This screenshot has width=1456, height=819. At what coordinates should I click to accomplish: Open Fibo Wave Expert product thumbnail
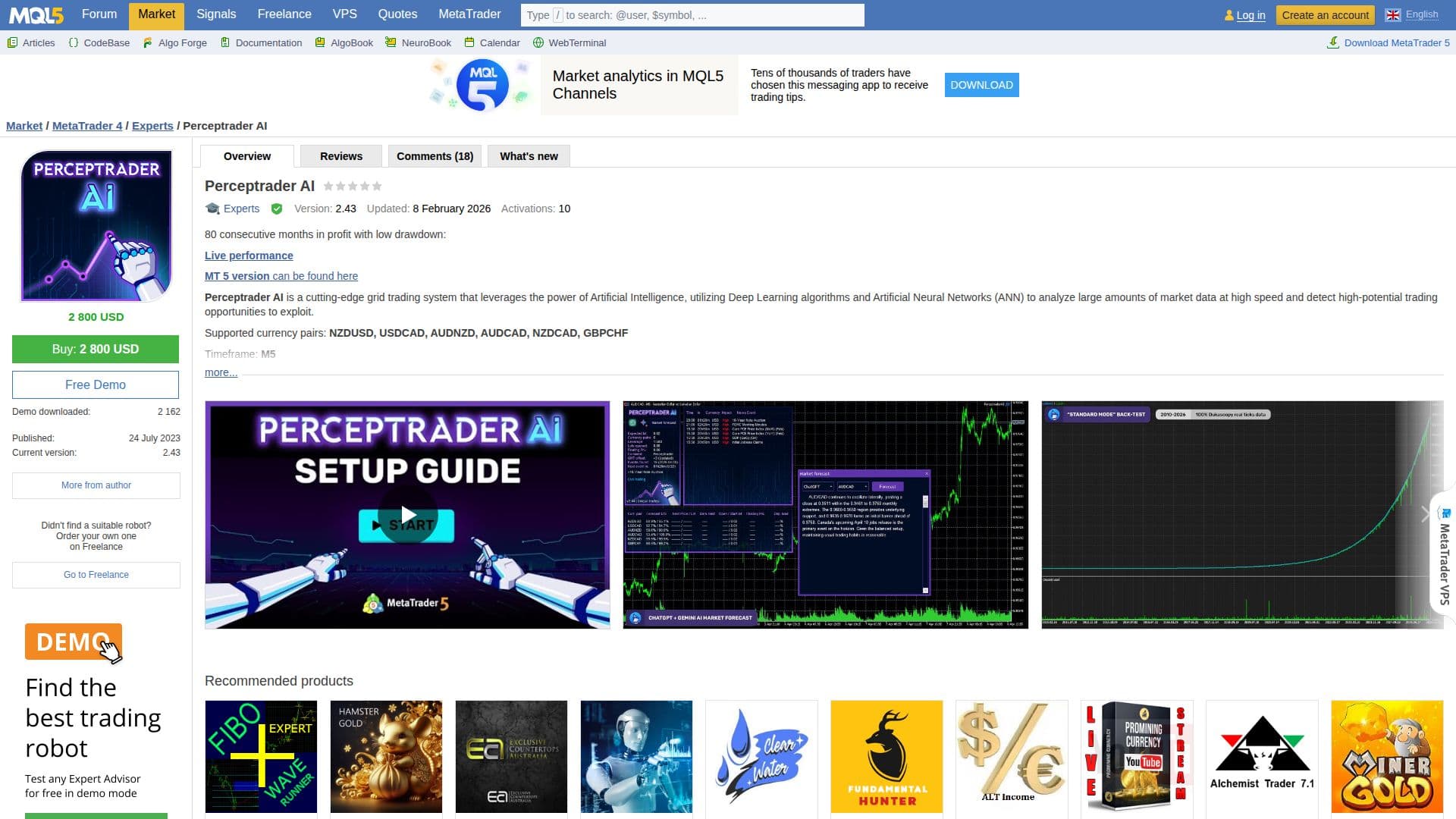tap(261, 757)
